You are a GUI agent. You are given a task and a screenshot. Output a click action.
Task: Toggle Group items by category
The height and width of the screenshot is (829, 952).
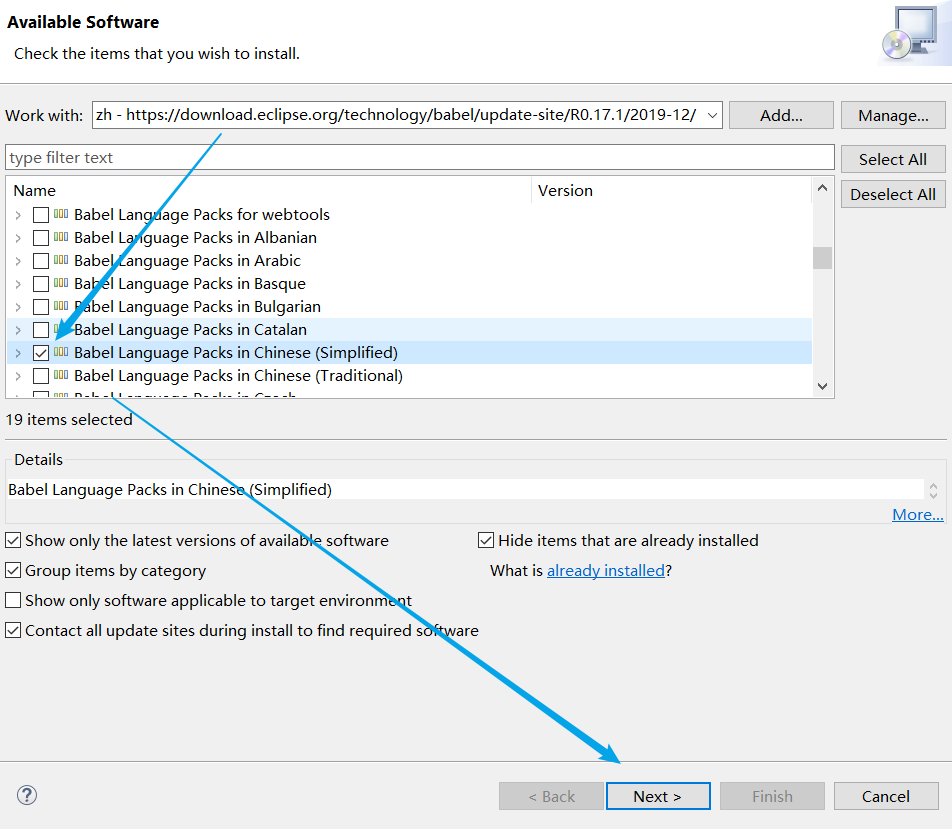13,571
